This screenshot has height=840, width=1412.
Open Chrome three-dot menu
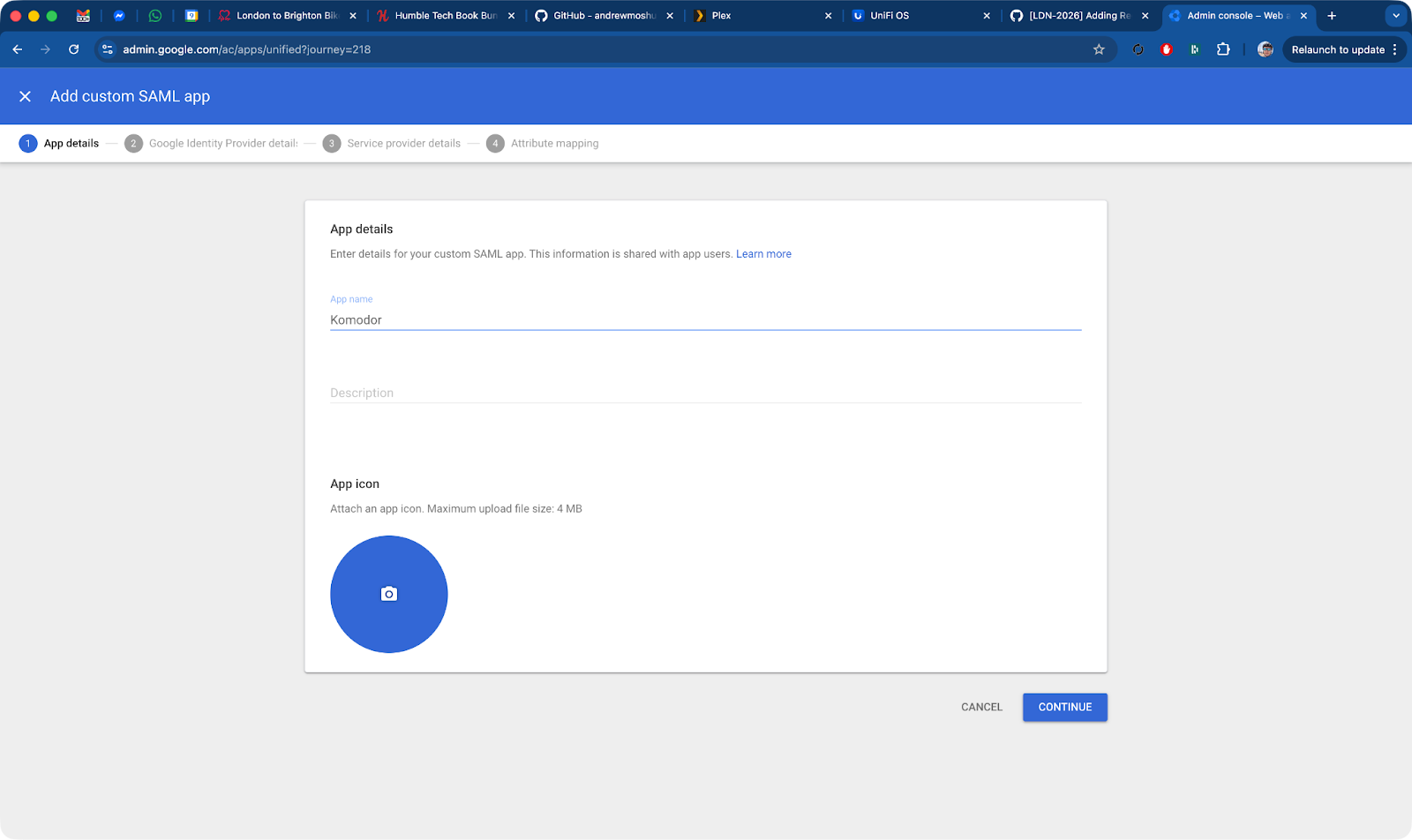pyautogui.click(x=1395, y=49)
